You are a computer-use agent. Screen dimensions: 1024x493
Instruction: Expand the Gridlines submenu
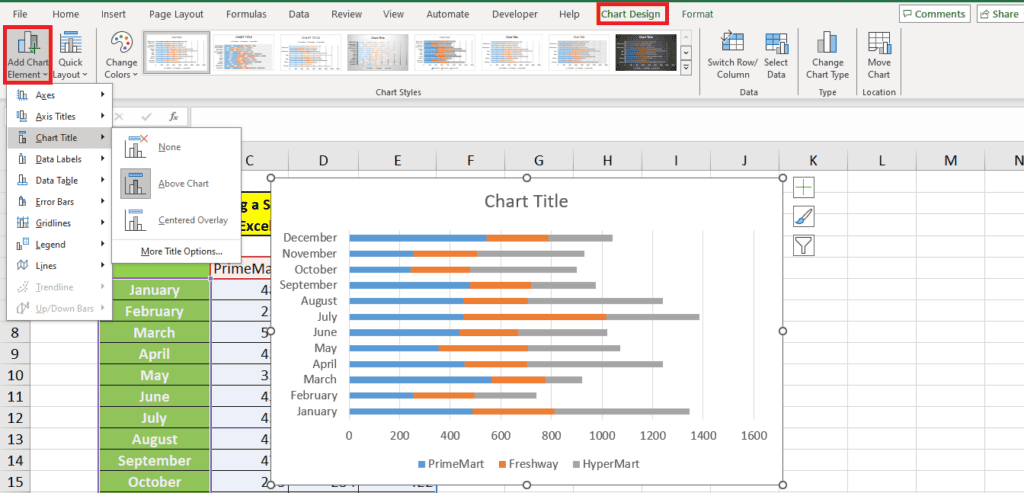point(60,223)
